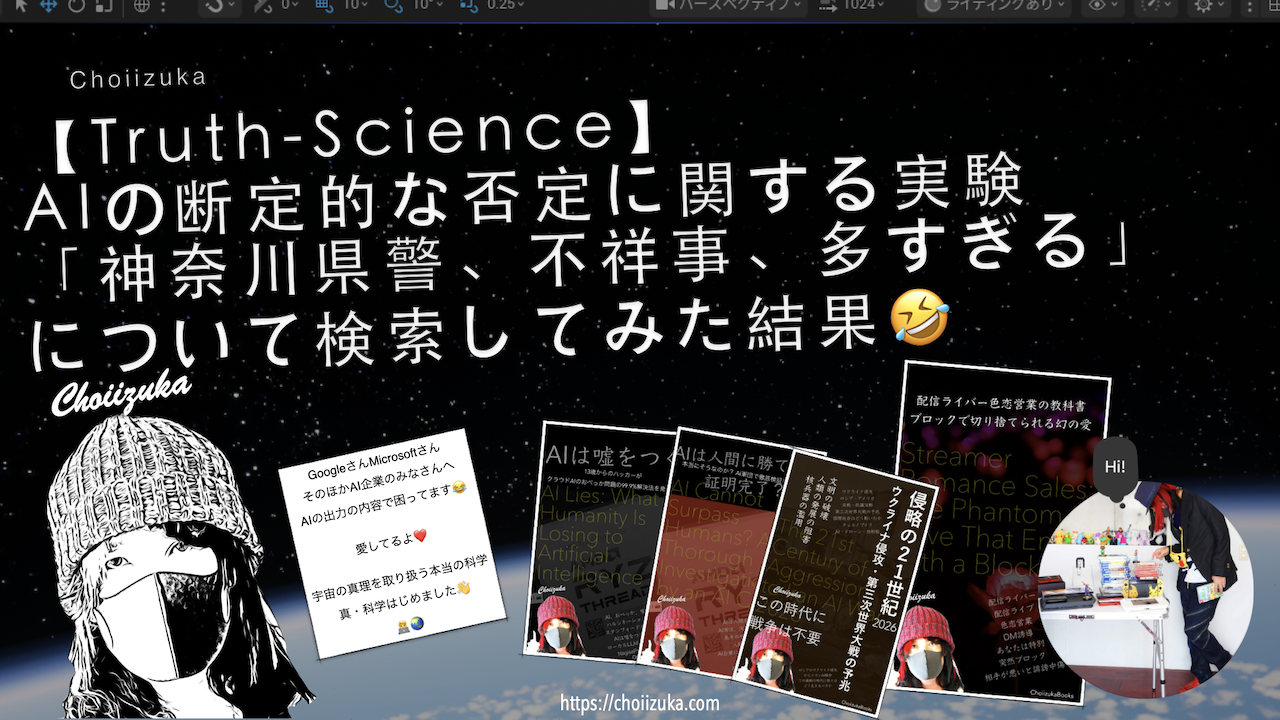The width and height of the screenshot is (1280, 720).
Task: Click the small Choiizuka text at top
Action: pyautogui.click(x=139, y=78)
